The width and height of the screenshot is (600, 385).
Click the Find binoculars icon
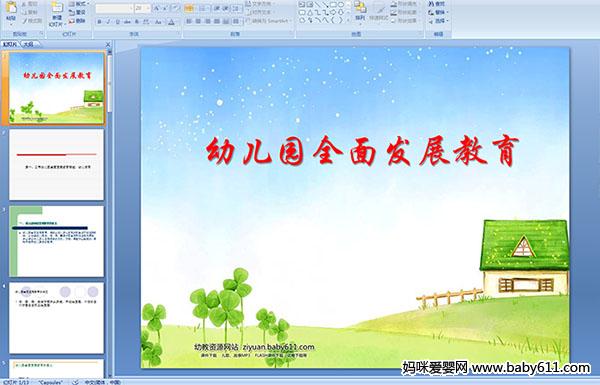pos(437,4)
